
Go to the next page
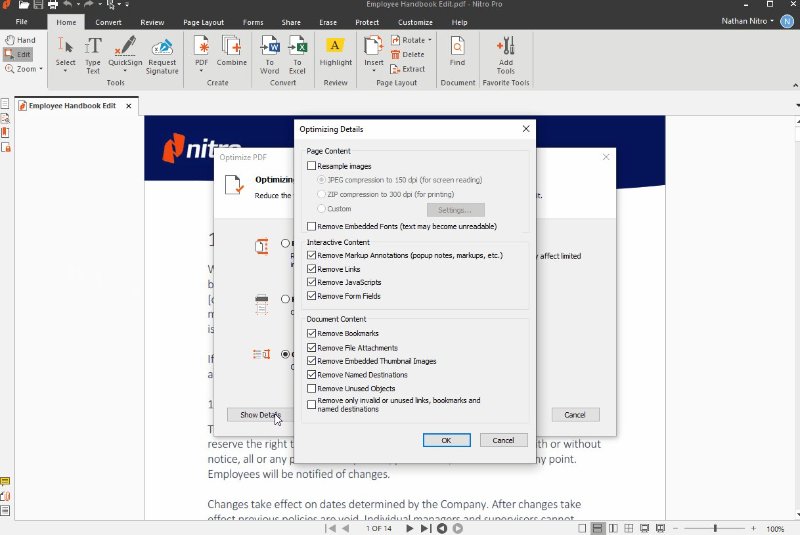point(409,528)
